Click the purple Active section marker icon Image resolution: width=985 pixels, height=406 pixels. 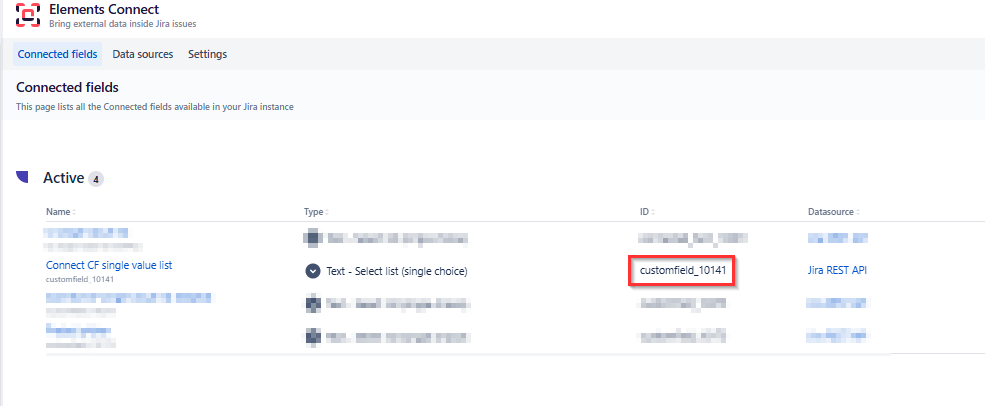22,178
